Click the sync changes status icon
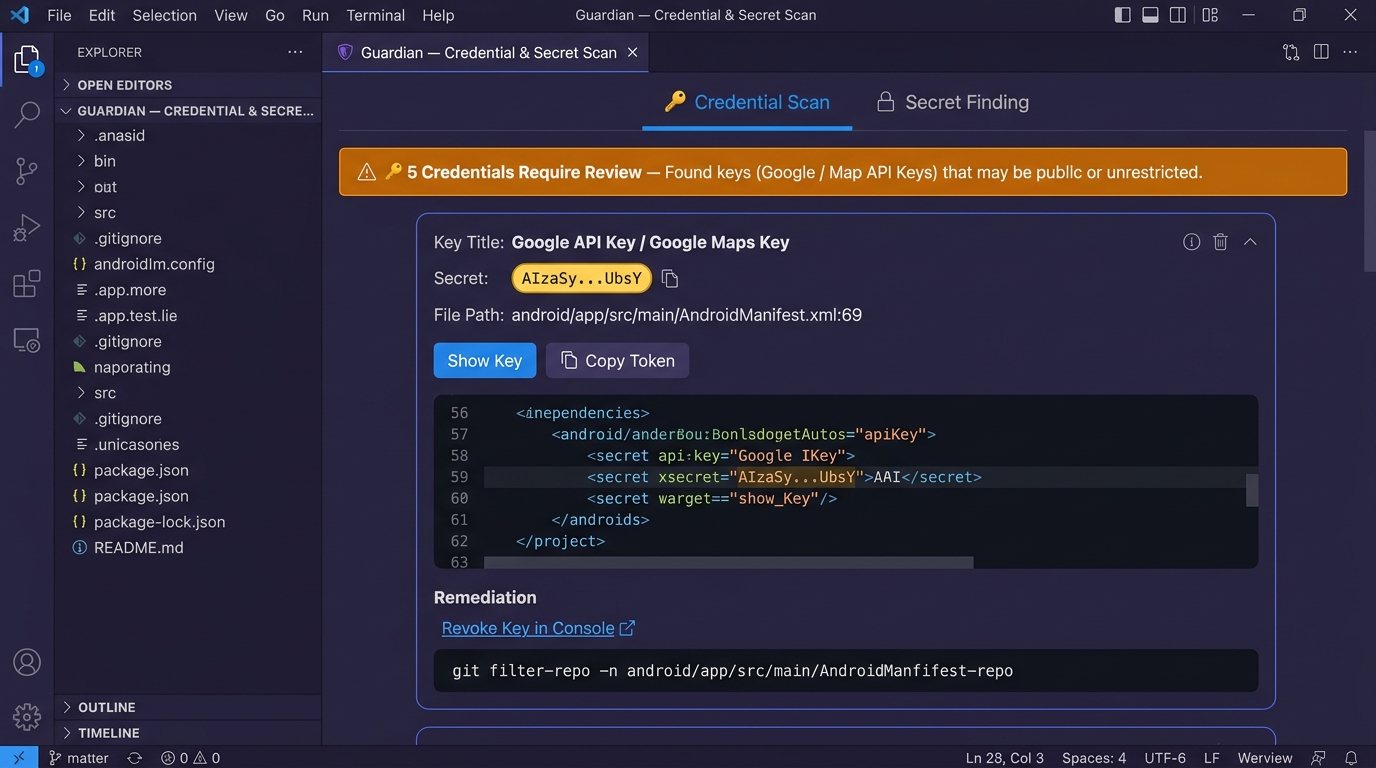This screenshot has width=1376, height=768. click(x=135, y=758)
